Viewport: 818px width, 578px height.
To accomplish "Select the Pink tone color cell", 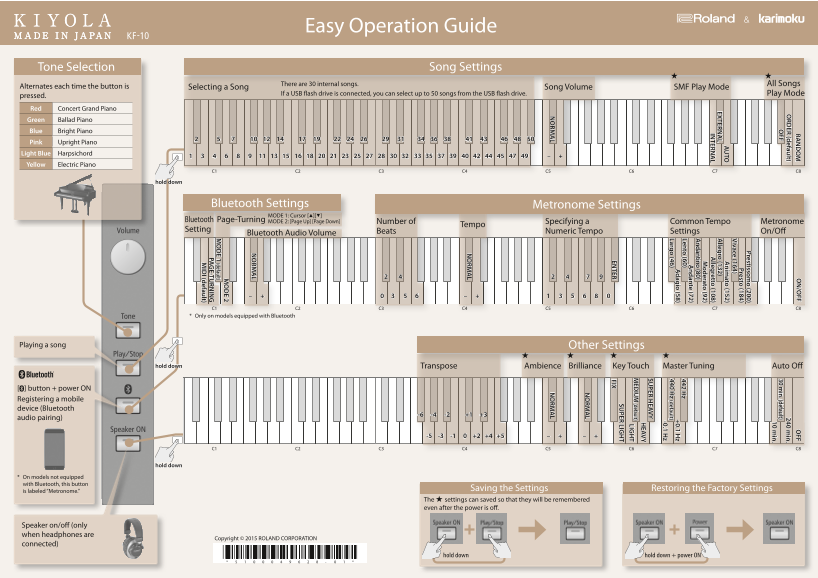I will pos(36,142).
